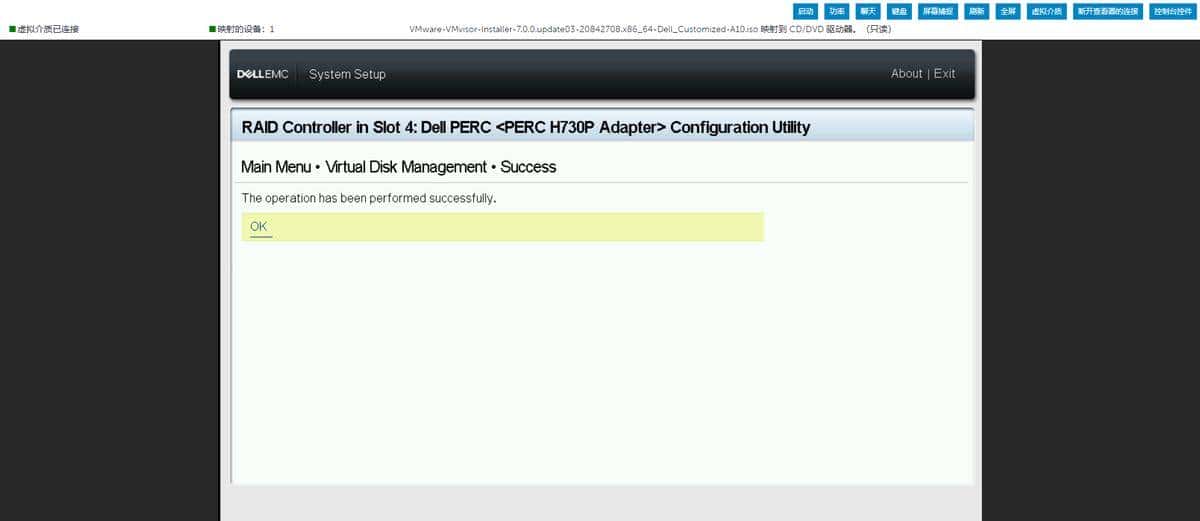Click the About link in System Setup
1200x521 pixels.
coord(906,74)
